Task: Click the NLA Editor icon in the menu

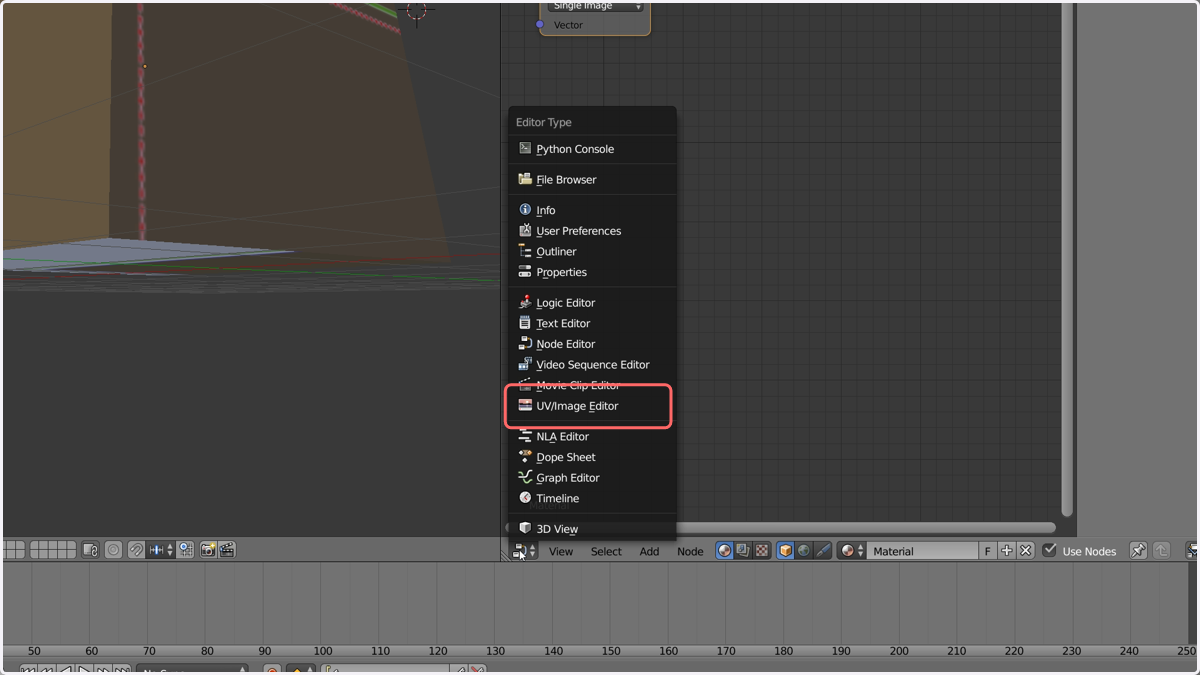Action: [525, 436]
